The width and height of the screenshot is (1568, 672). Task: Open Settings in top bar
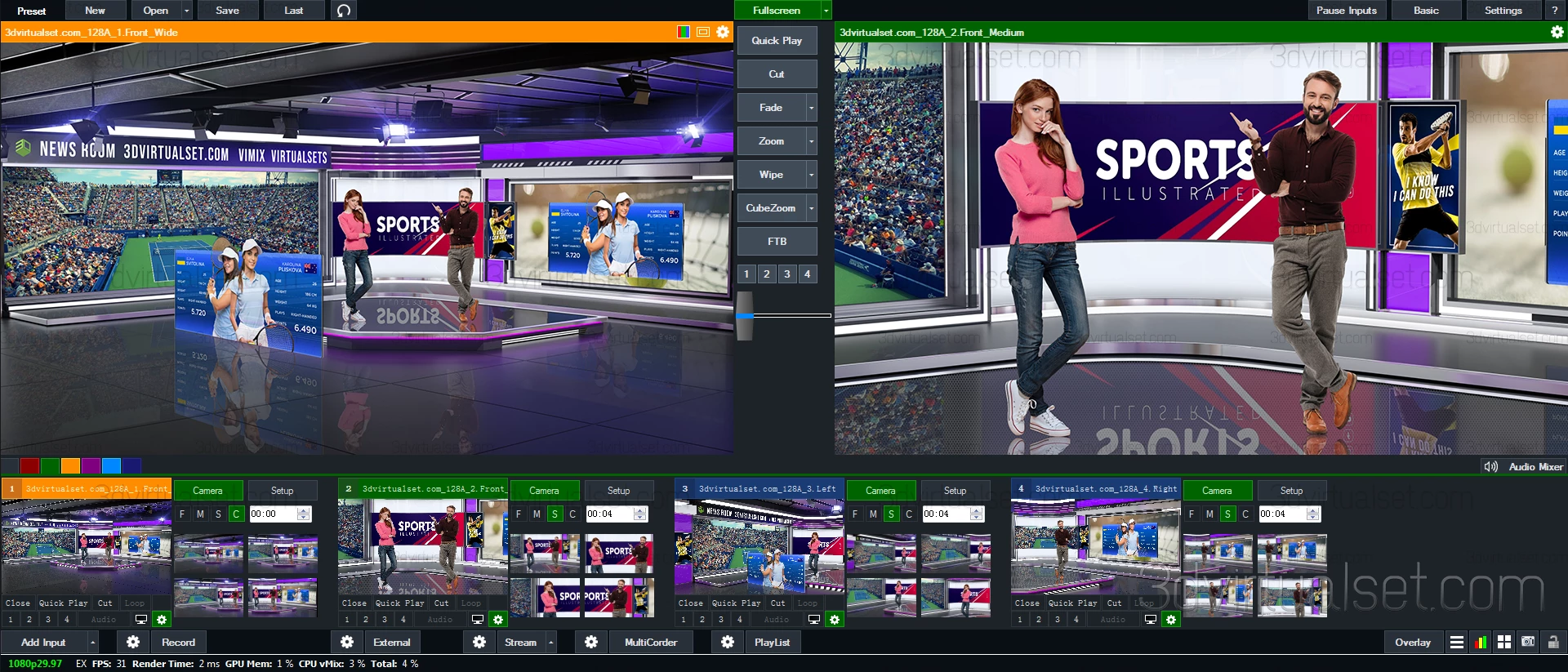(1503, 11)
